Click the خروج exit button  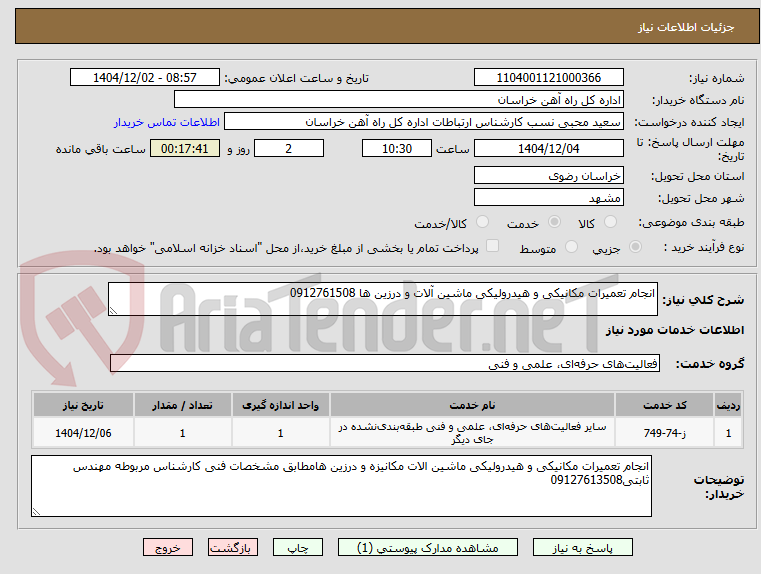167,547
